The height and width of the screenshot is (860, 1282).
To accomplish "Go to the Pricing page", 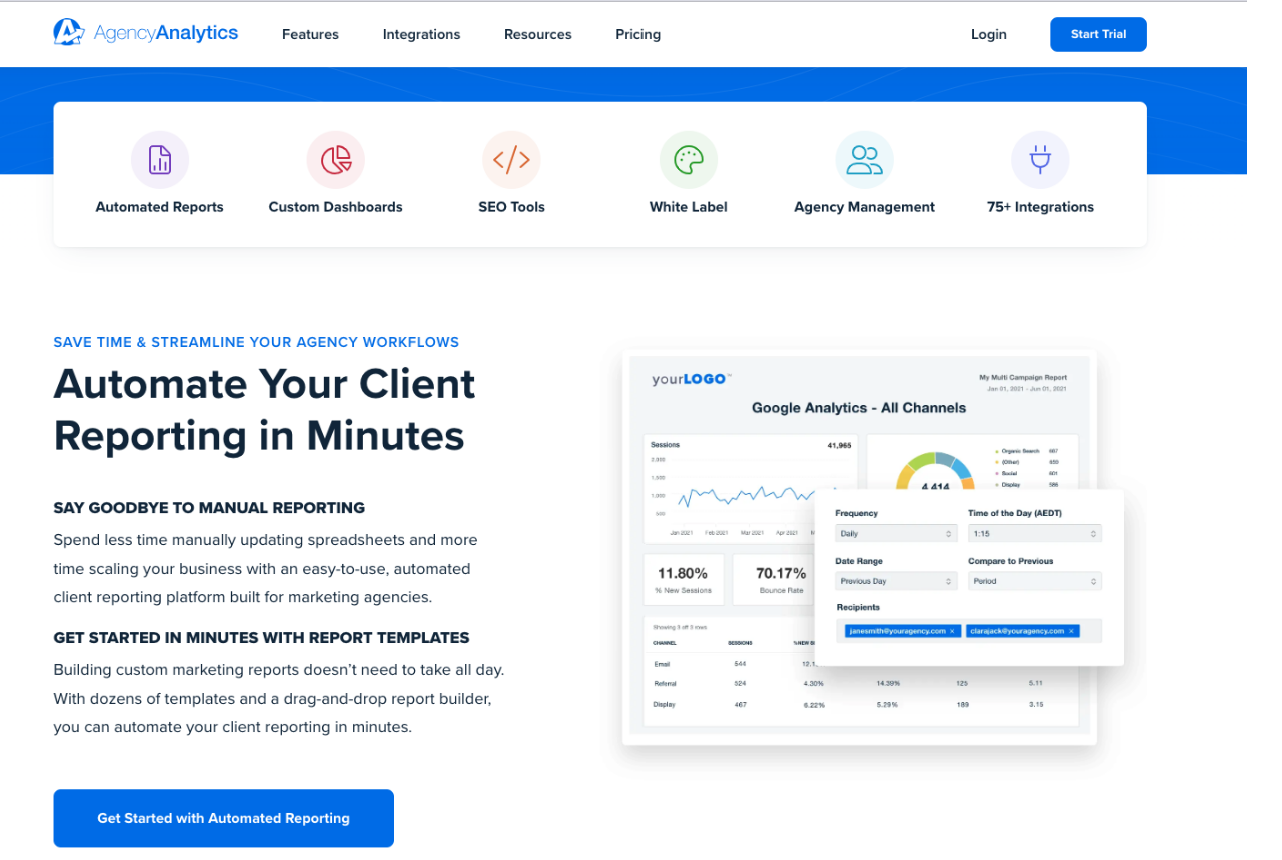I will pos(638,34).
